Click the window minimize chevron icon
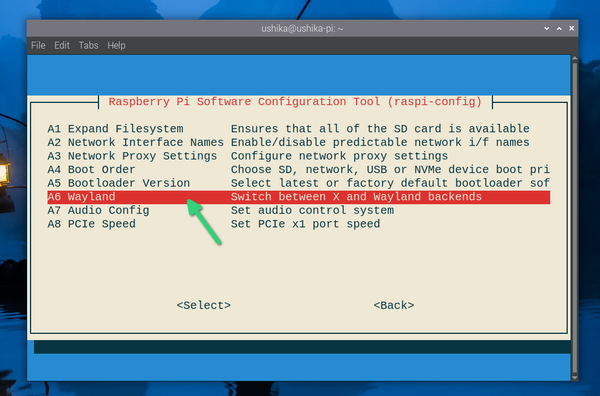The height and width of the screenshot is (396, 600). coord(546,28)
